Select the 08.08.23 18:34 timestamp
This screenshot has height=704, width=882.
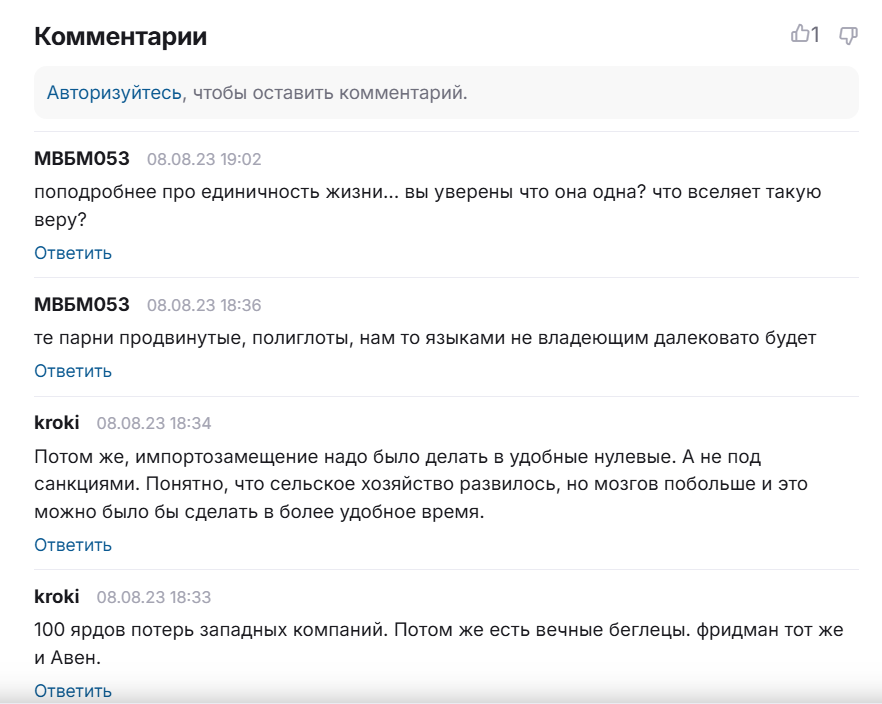tap(154, 423)
